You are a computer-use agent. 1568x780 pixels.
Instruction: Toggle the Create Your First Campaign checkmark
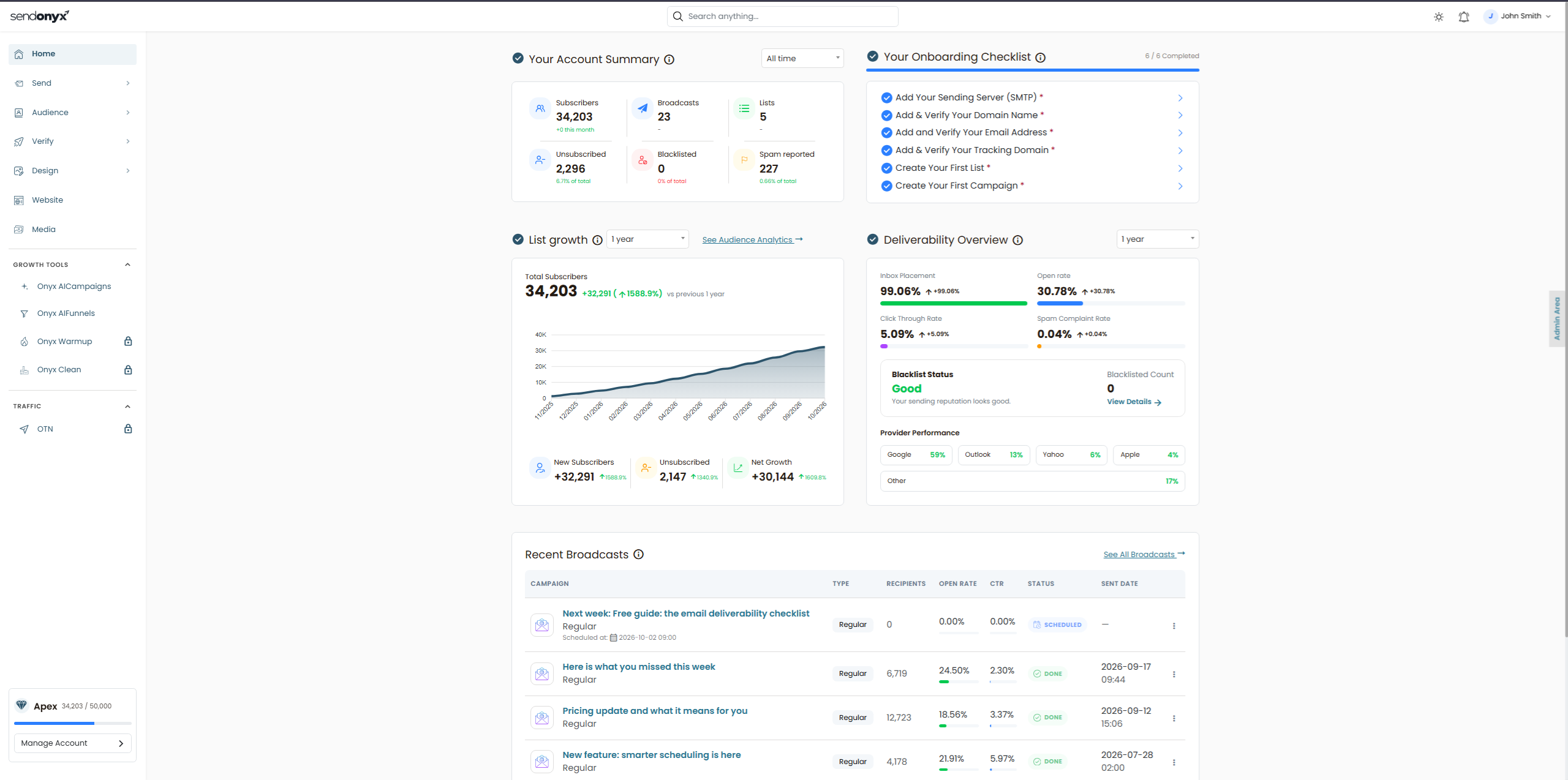point(886,186)
